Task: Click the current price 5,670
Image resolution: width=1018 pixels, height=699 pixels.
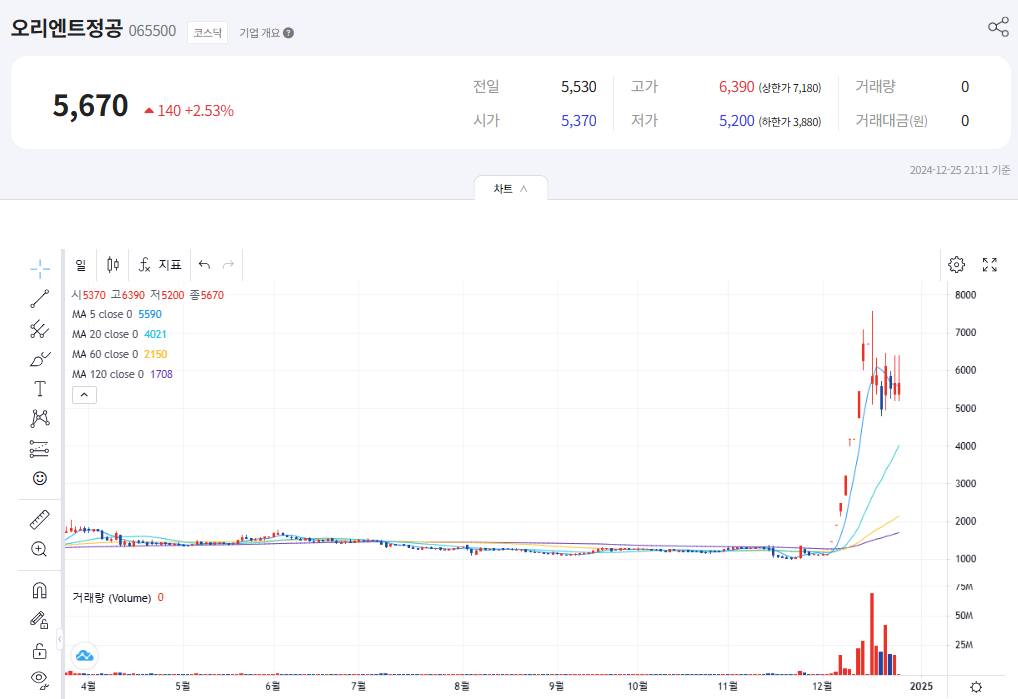Action: pos(90,106)
